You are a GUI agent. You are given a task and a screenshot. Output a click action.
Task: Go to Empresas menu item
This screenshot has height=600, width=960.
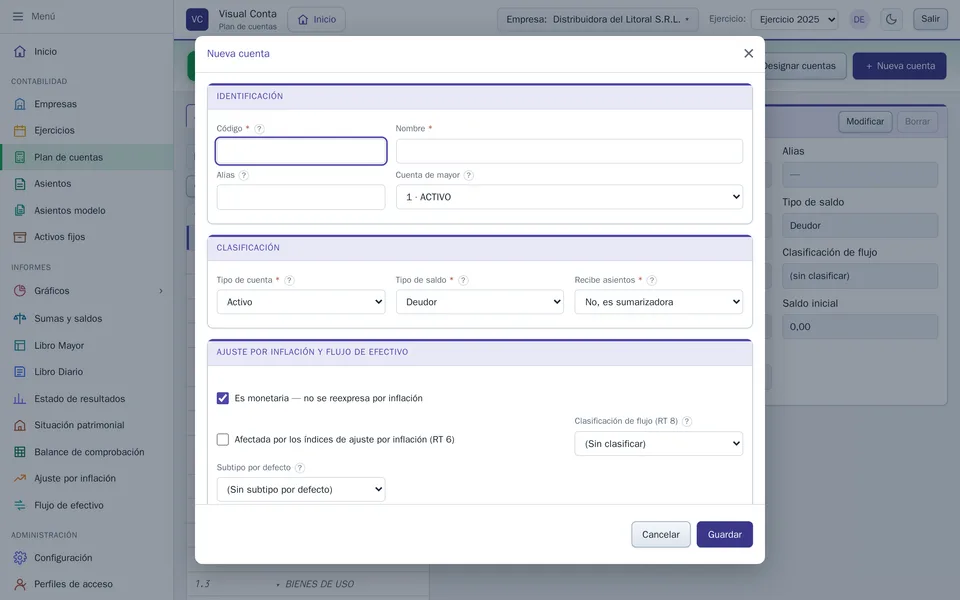point(87,104)
